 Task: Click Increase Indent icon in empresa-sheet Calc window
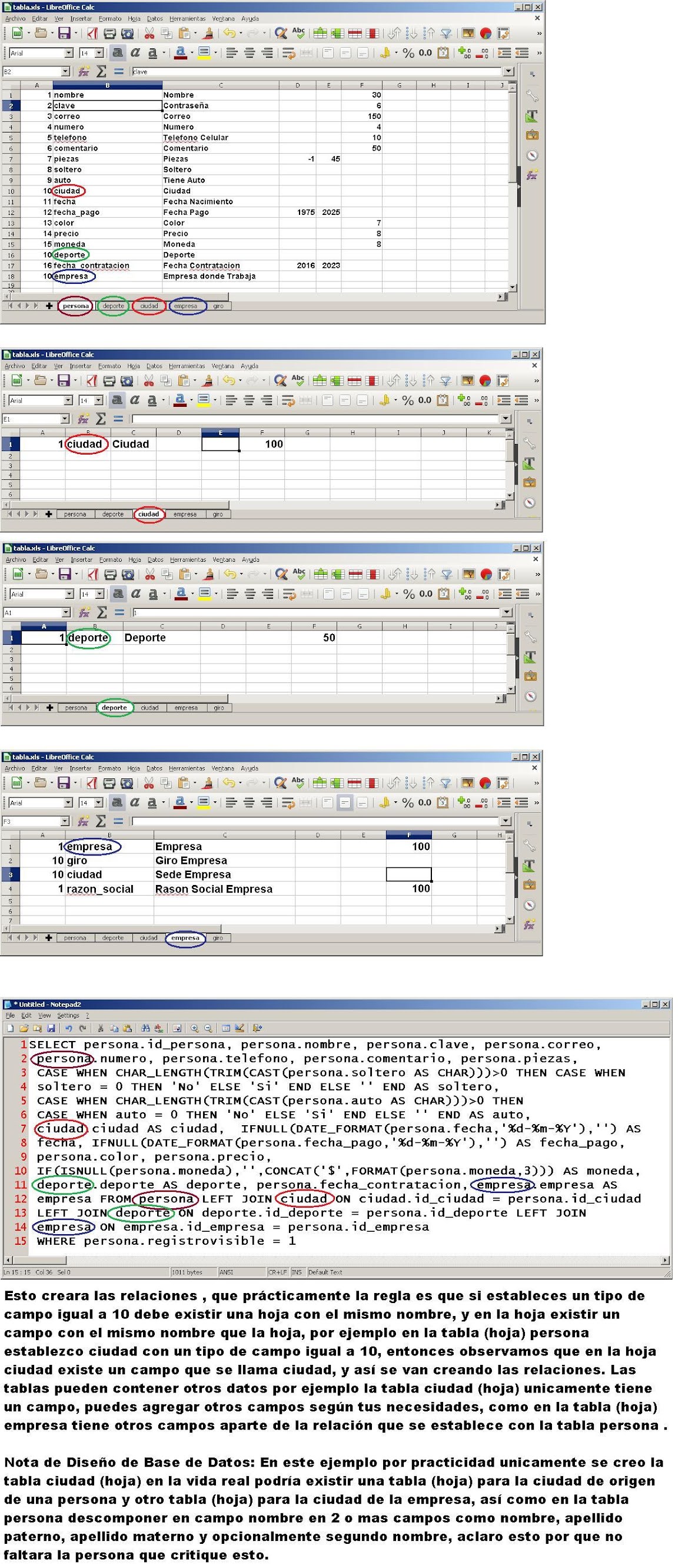click(x=504, y=803)
